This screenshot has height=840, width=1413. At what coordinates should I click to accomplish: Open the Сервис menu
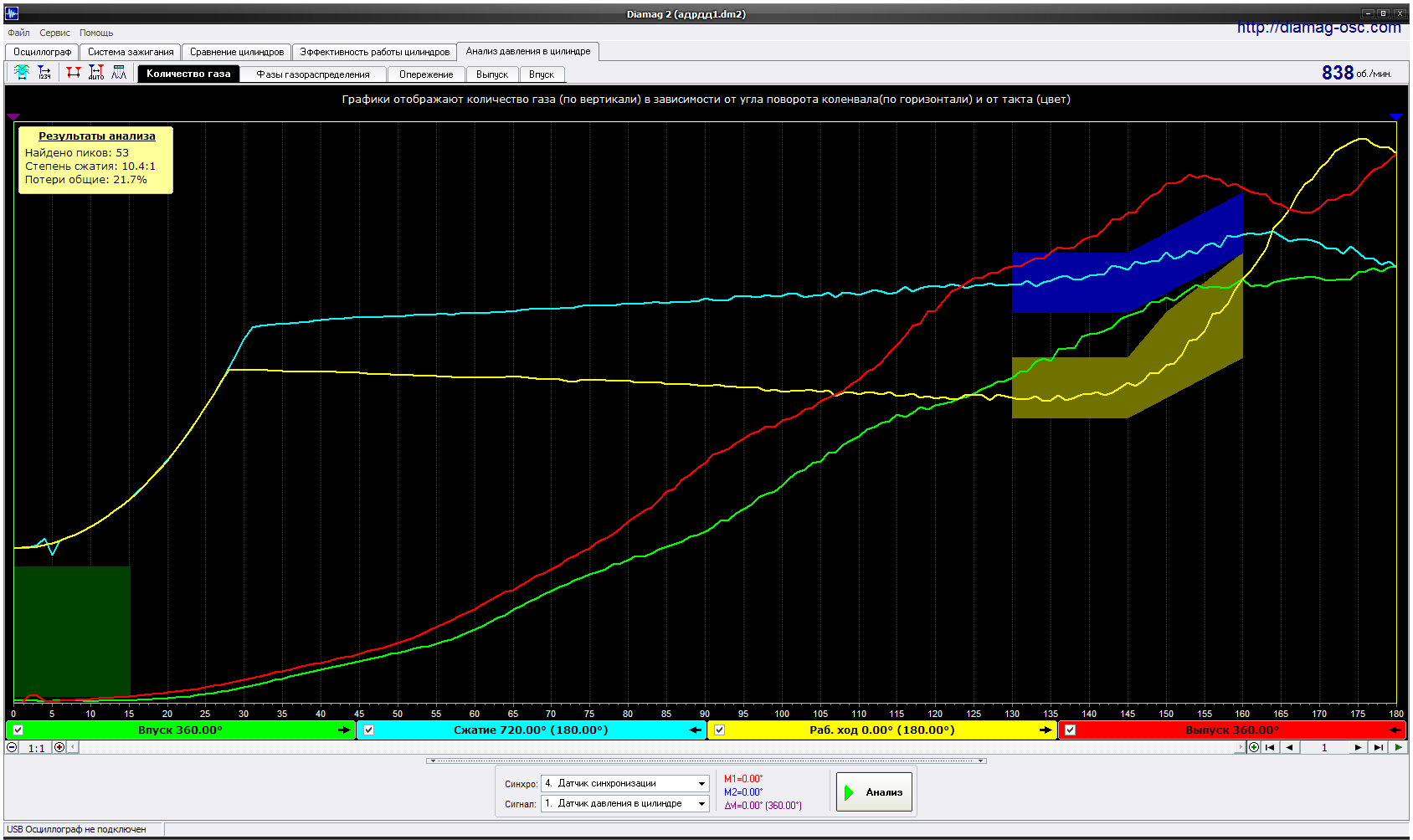[x=54, y=33]
